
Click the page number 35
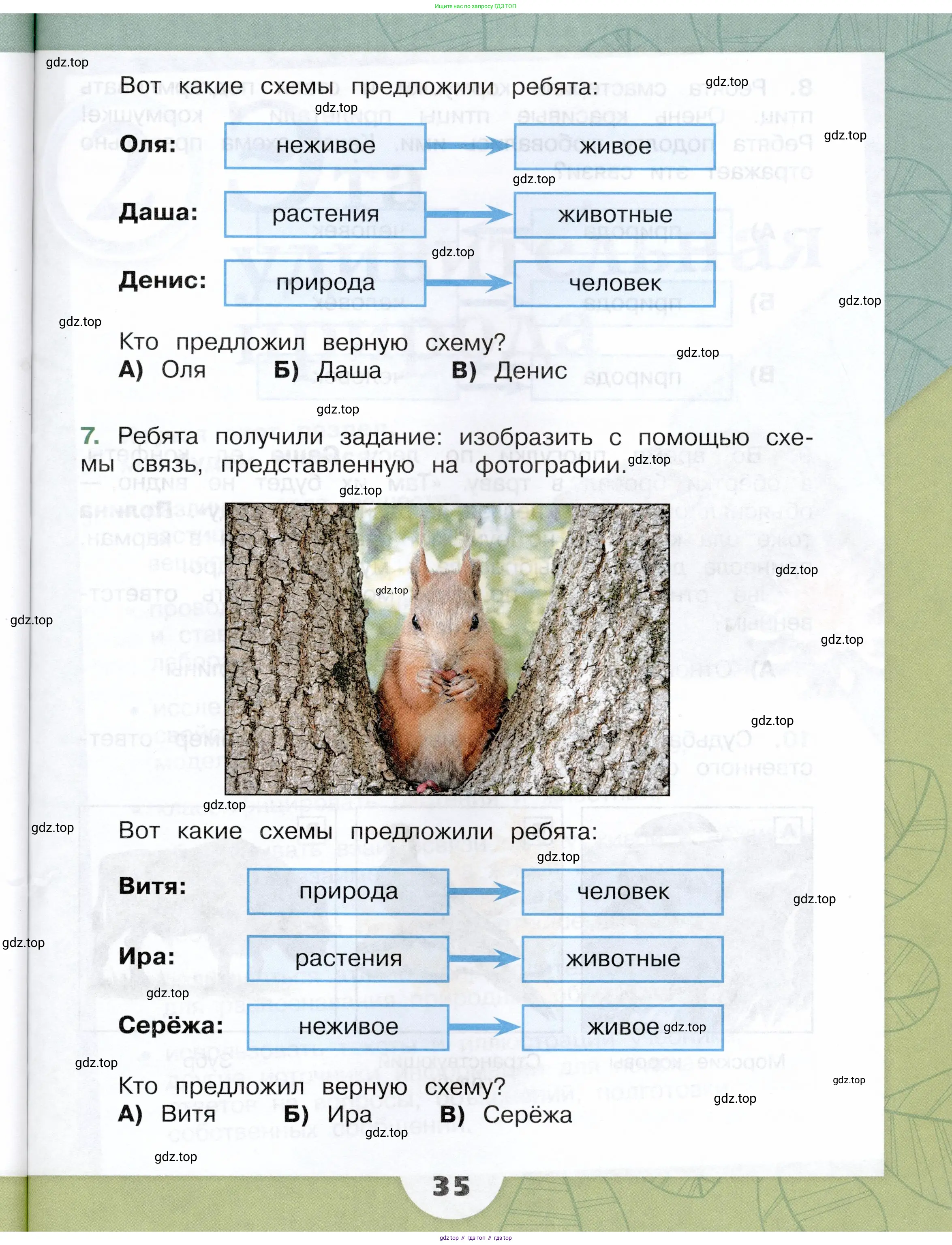pyautogui.click(x=451, y=1185)
